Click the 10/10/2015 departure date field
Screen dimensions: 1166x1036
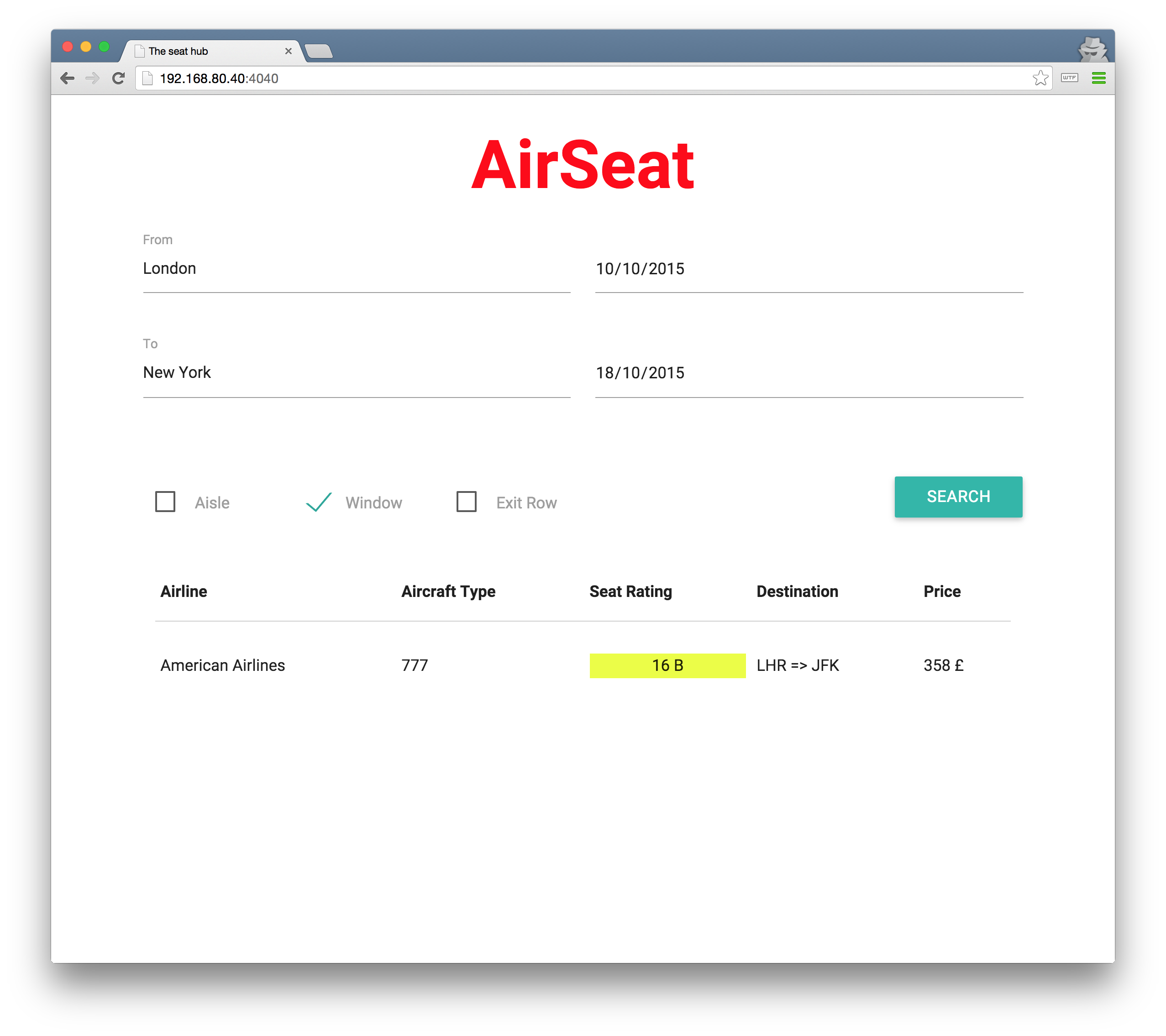point(809,269)
